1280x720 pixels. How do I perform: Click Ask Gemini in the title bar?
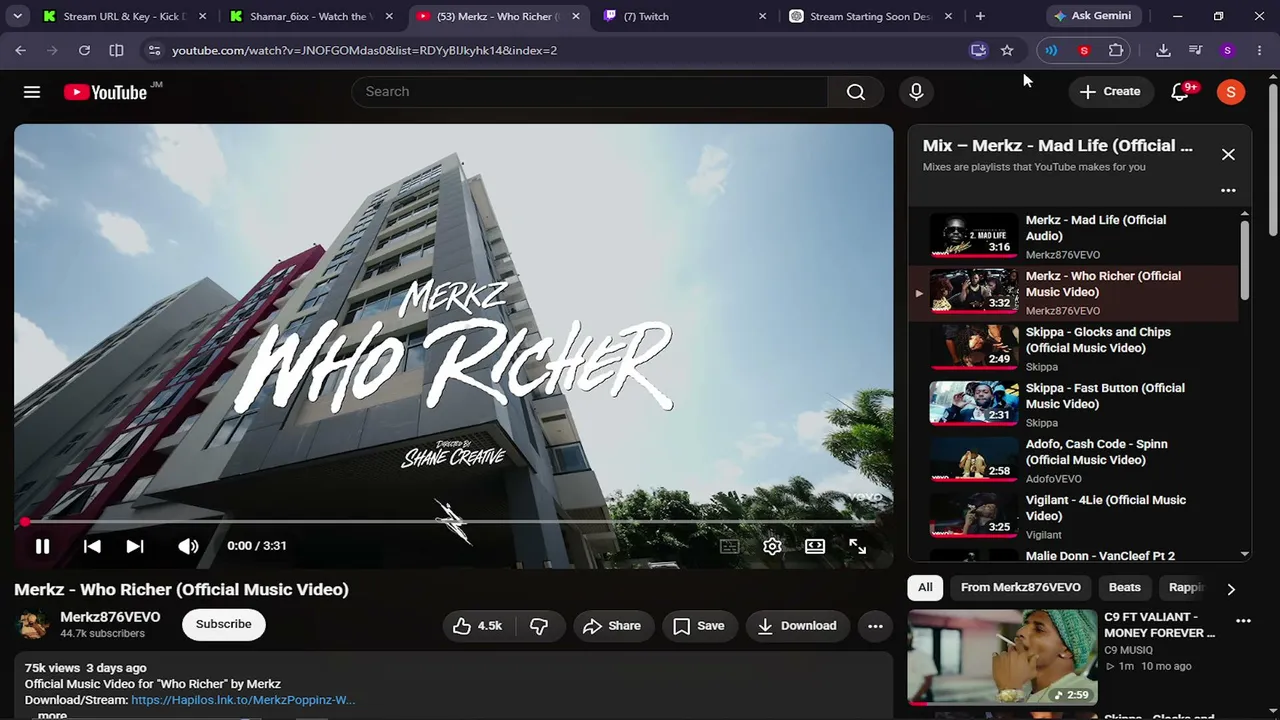point(1096,16)
